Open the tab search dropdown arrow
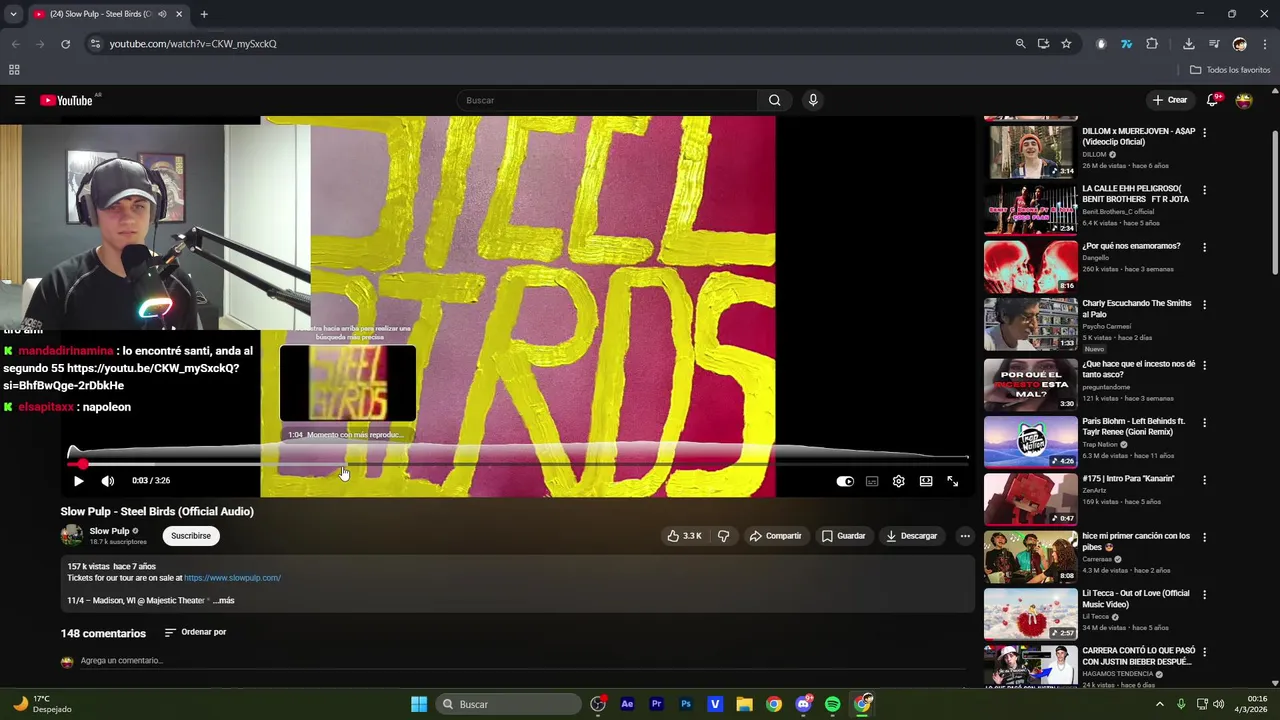This screenshot has height=720, width=1280. 13,14
